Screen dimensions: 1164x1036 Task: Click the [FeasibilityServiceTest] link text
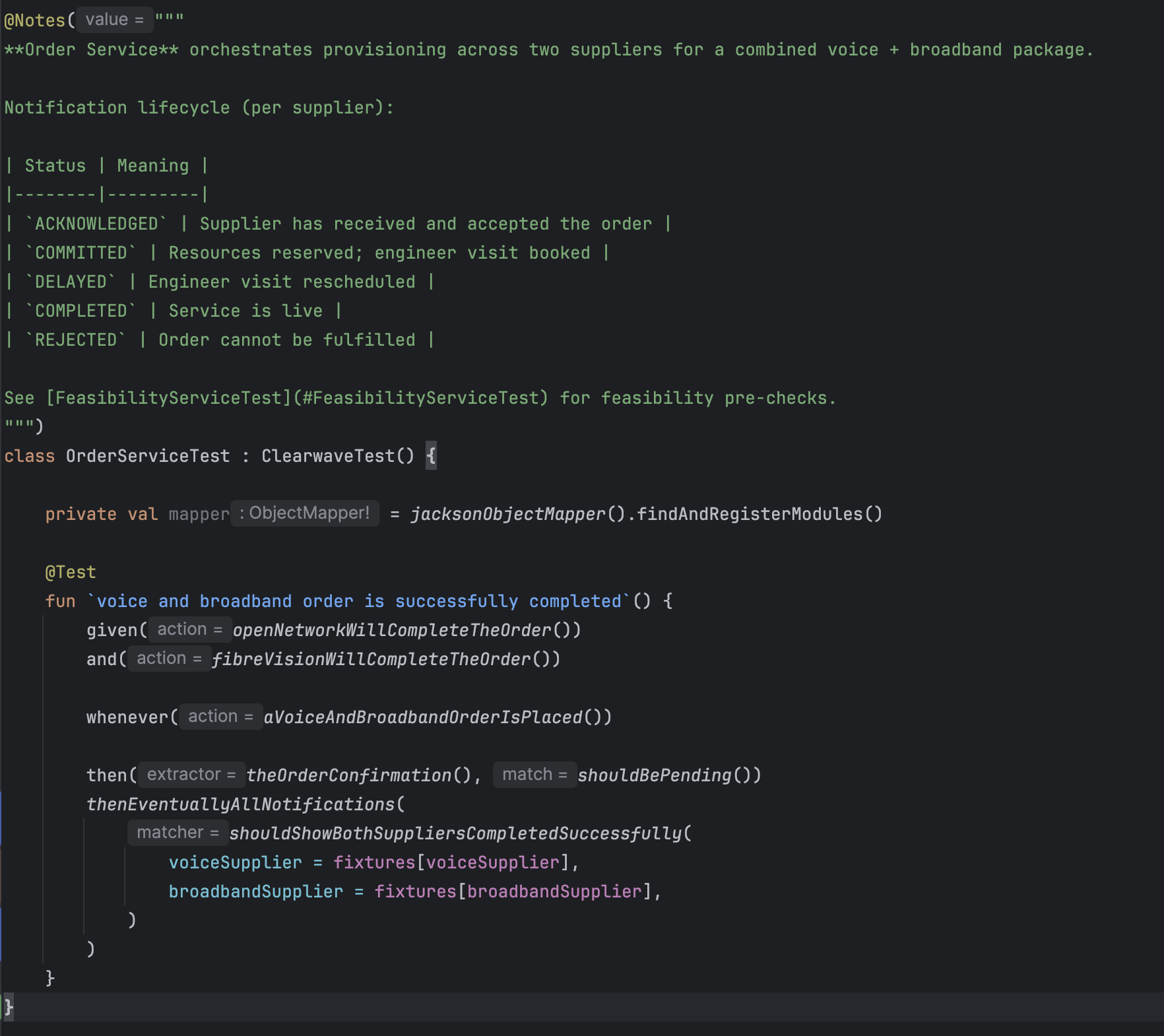point(168,398)
